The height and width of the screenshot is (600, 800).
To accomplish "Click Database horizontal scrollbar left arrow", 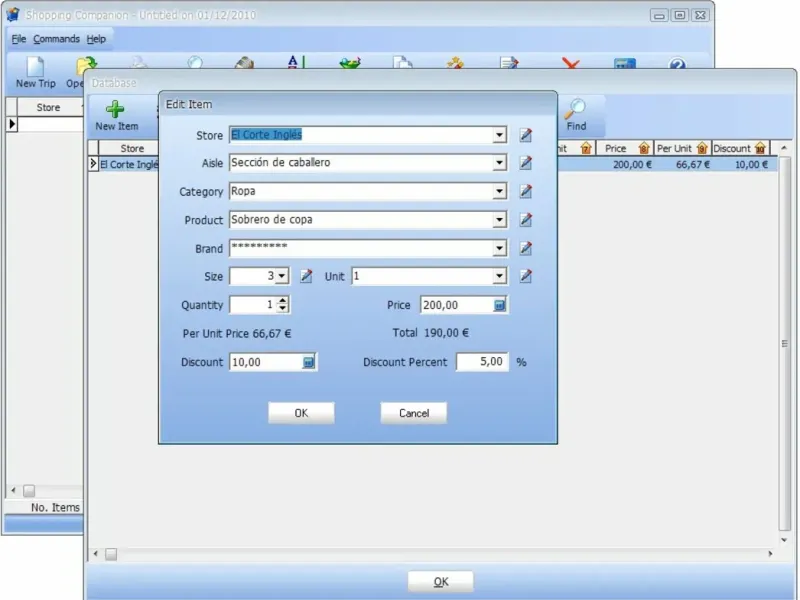I will click(x=95, y=554).
